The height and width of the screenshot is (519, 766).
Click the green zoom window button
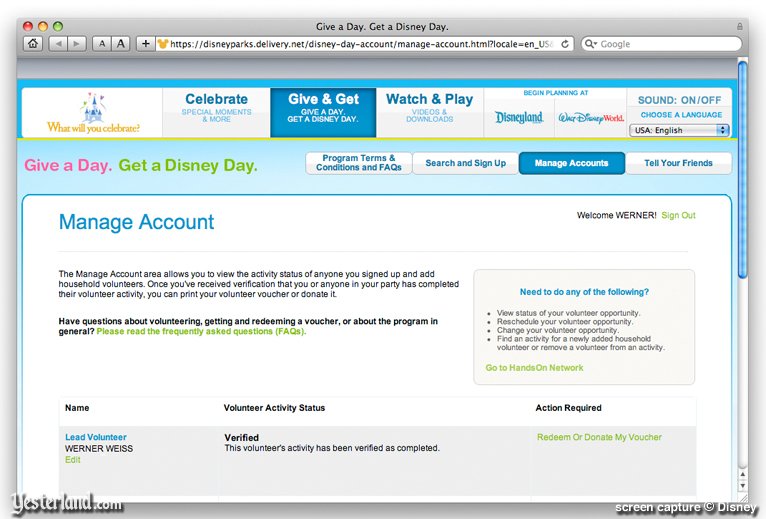[x=58, y=26]
